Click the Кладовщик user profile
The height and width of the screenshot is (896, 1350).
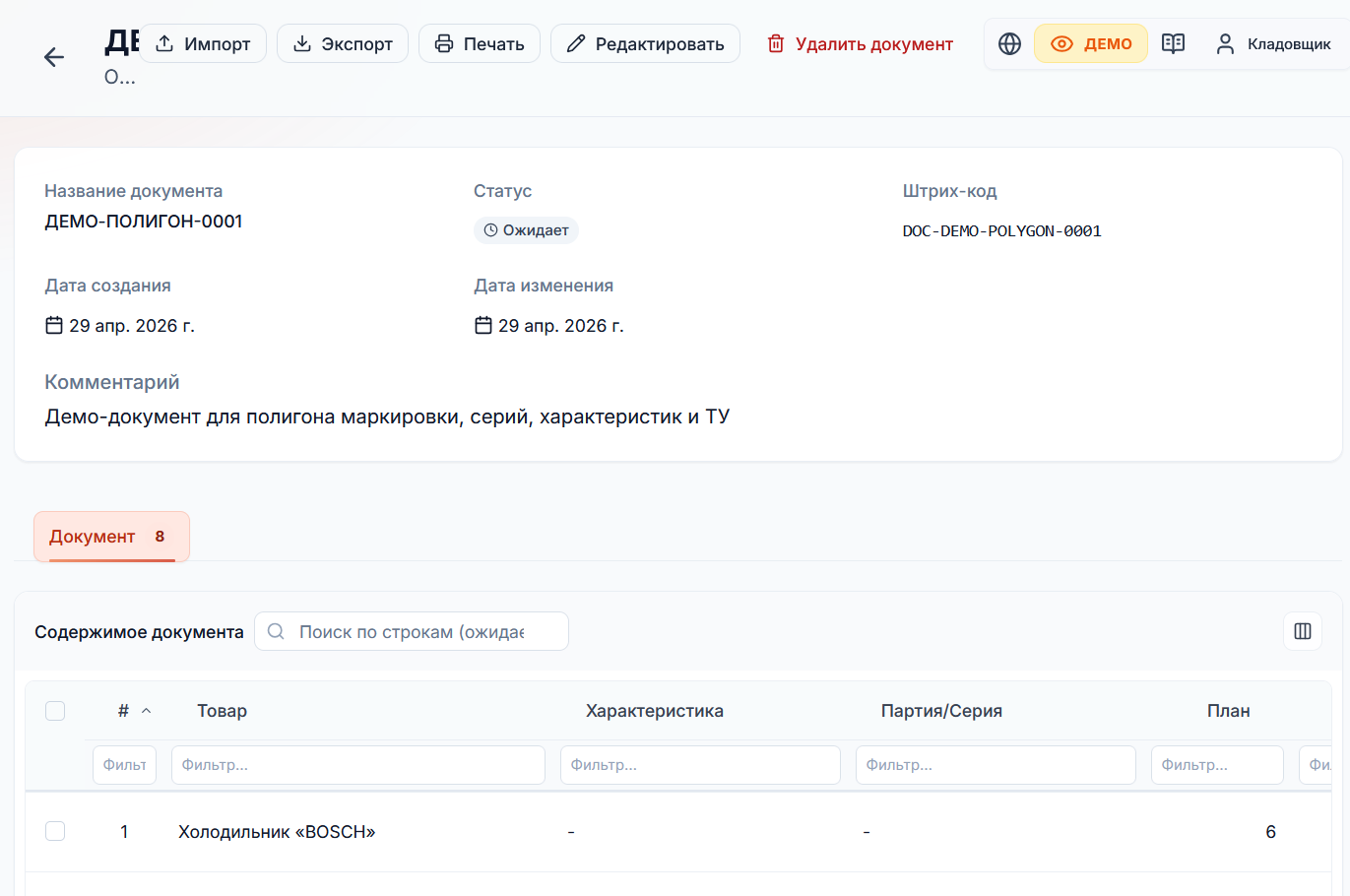[1273, 43]
